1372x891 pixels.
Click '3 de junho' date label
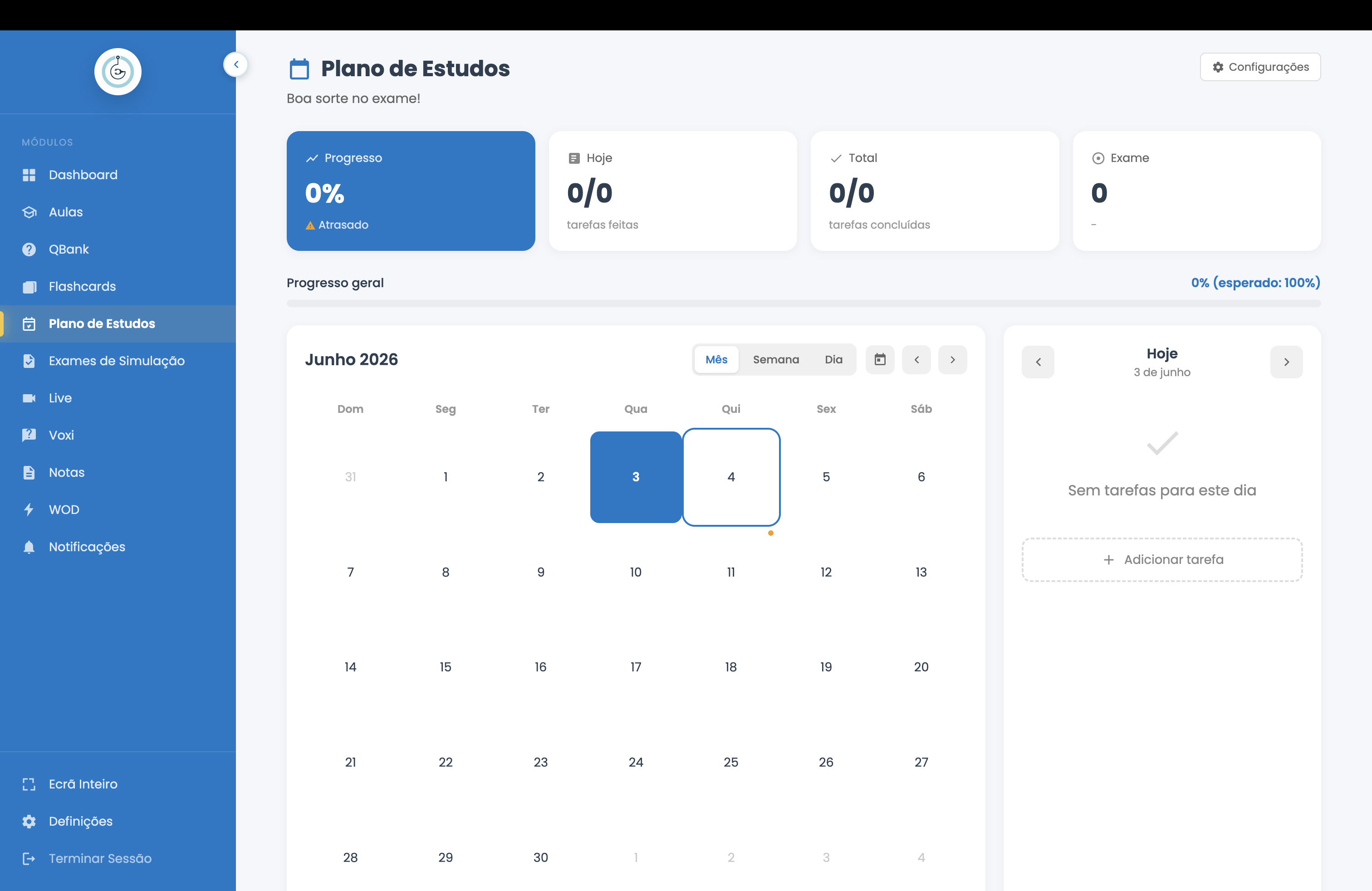pyautogui.click(x=1161, y=372)
